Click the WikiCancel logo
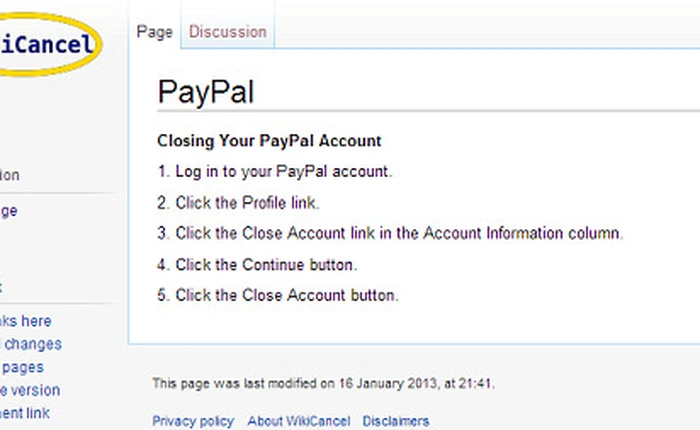 click(x=48, y=45)
